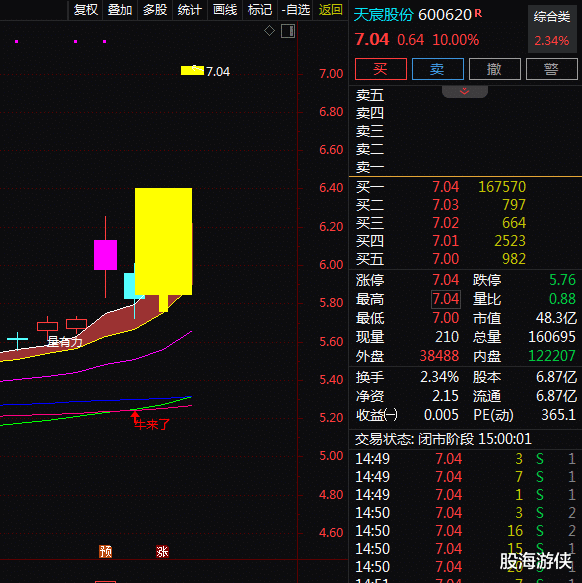The image size is (582, 583).
Task: Click the 量有力 chart annotation
Action: pyautogui.click(x=65, y=342)
